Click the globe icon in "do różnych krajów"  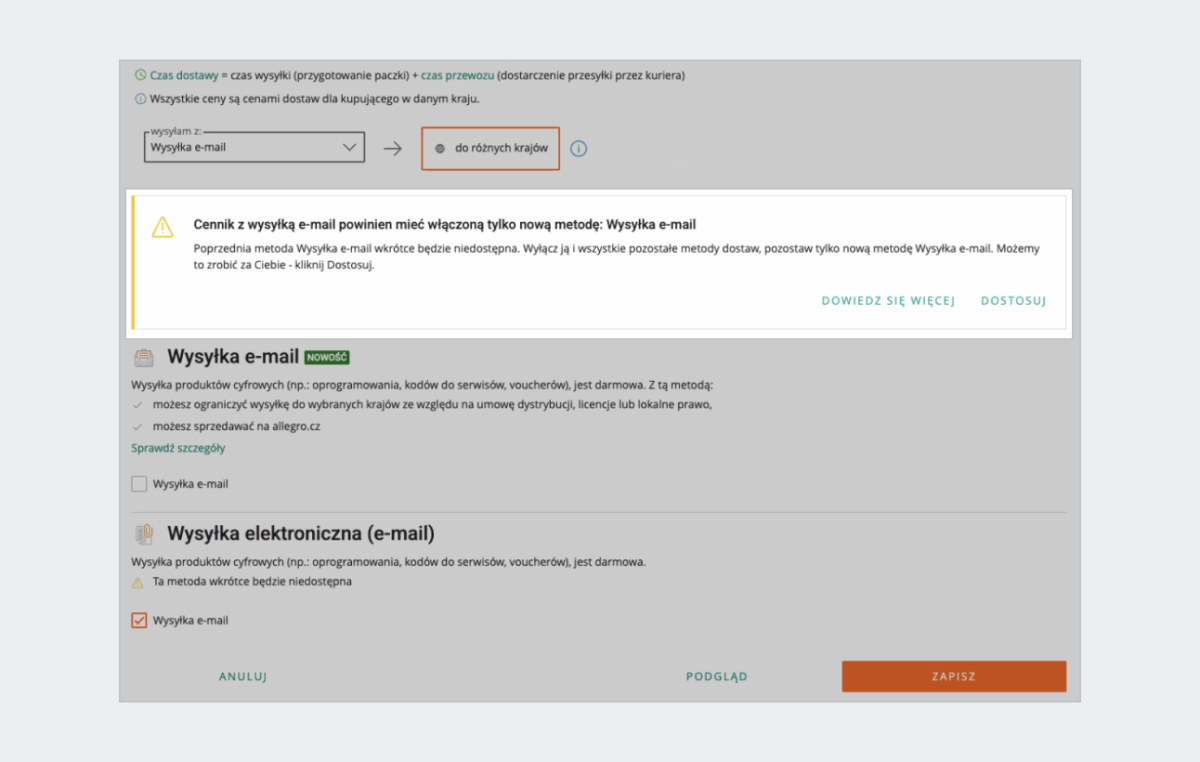pos(442,148)
